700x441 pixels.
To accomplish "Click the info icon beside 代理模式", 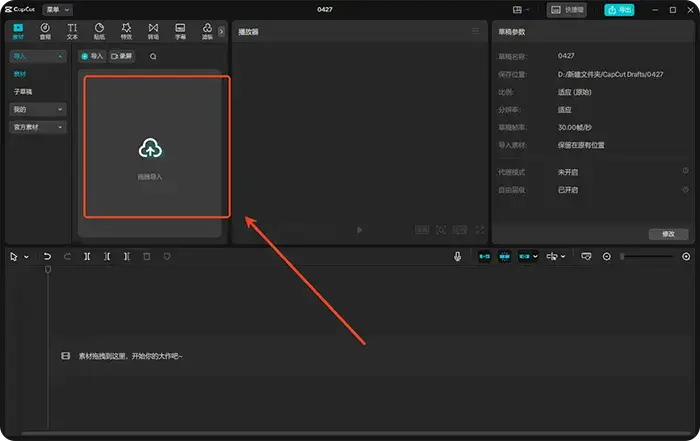I will [685, 171].
